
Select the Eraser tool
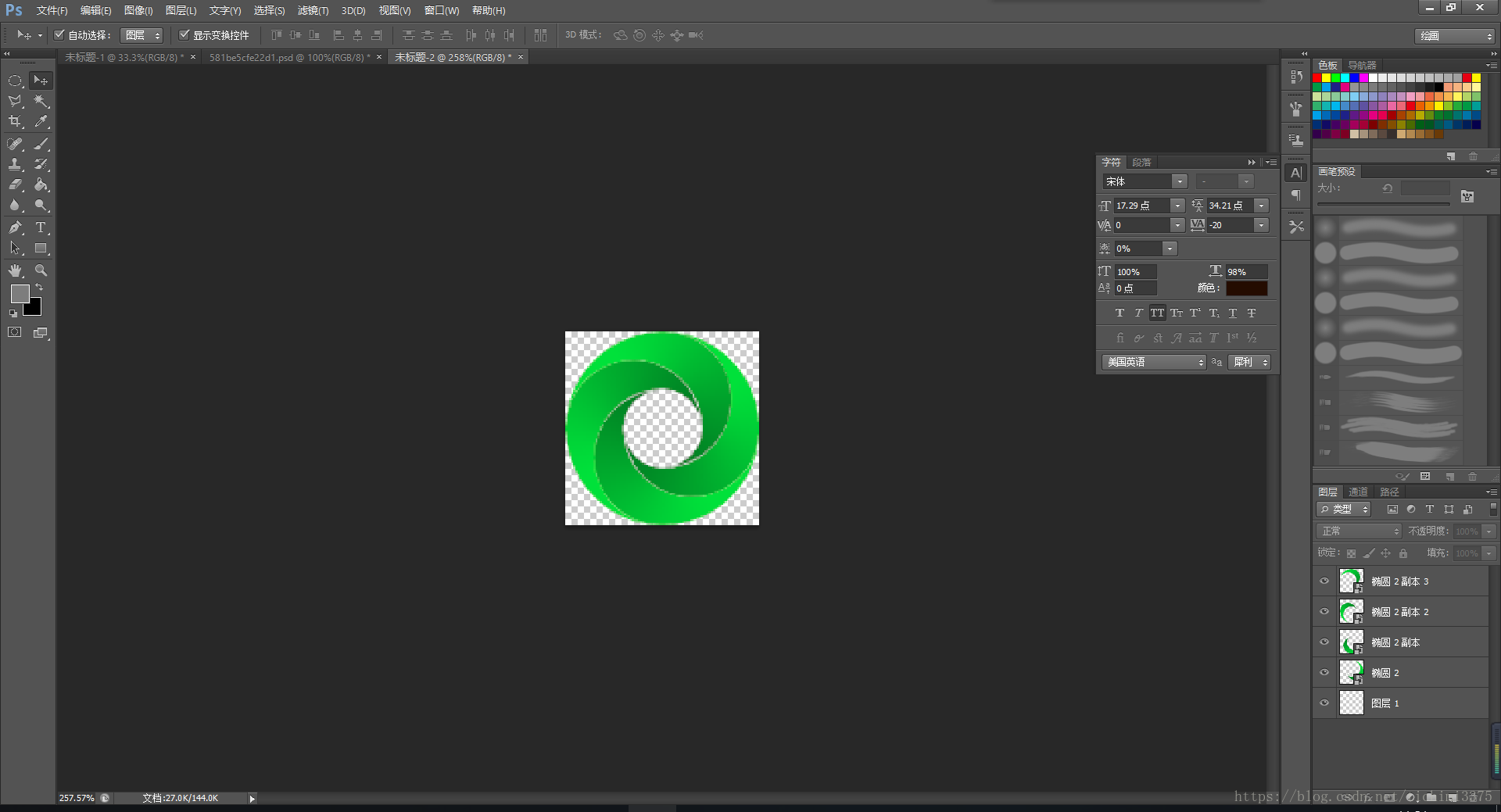[x=15, y=185]
